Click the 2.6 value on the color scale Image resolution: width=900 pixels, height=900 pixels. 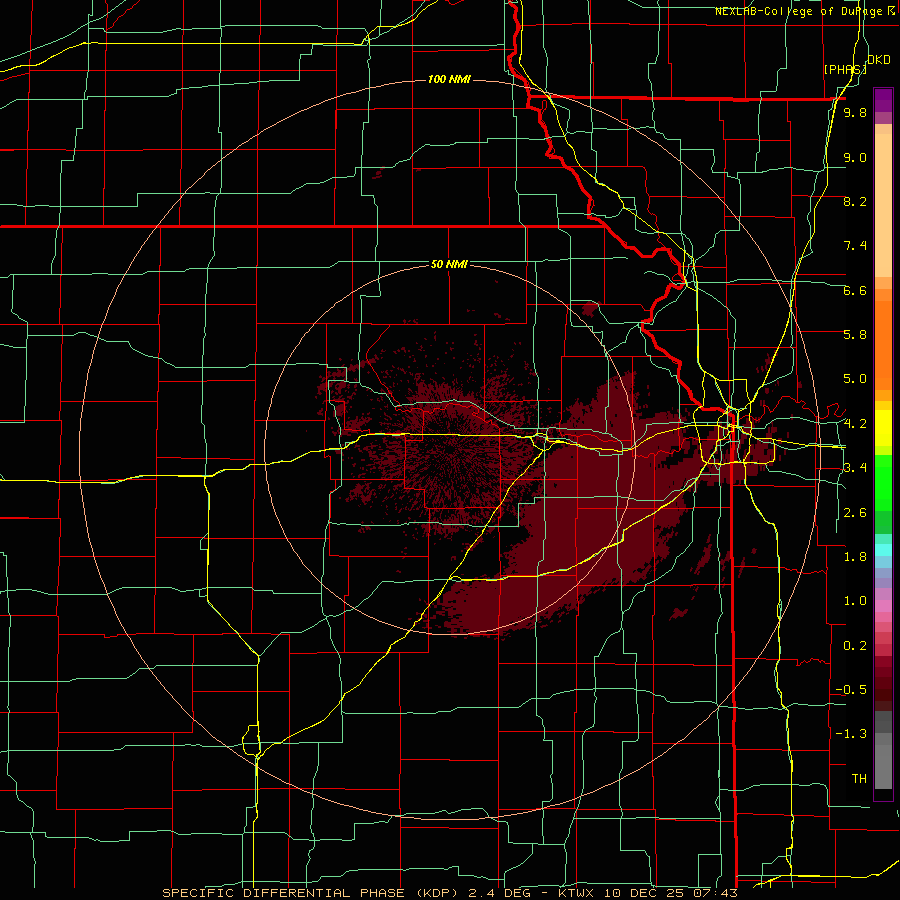tap(855, 513)
